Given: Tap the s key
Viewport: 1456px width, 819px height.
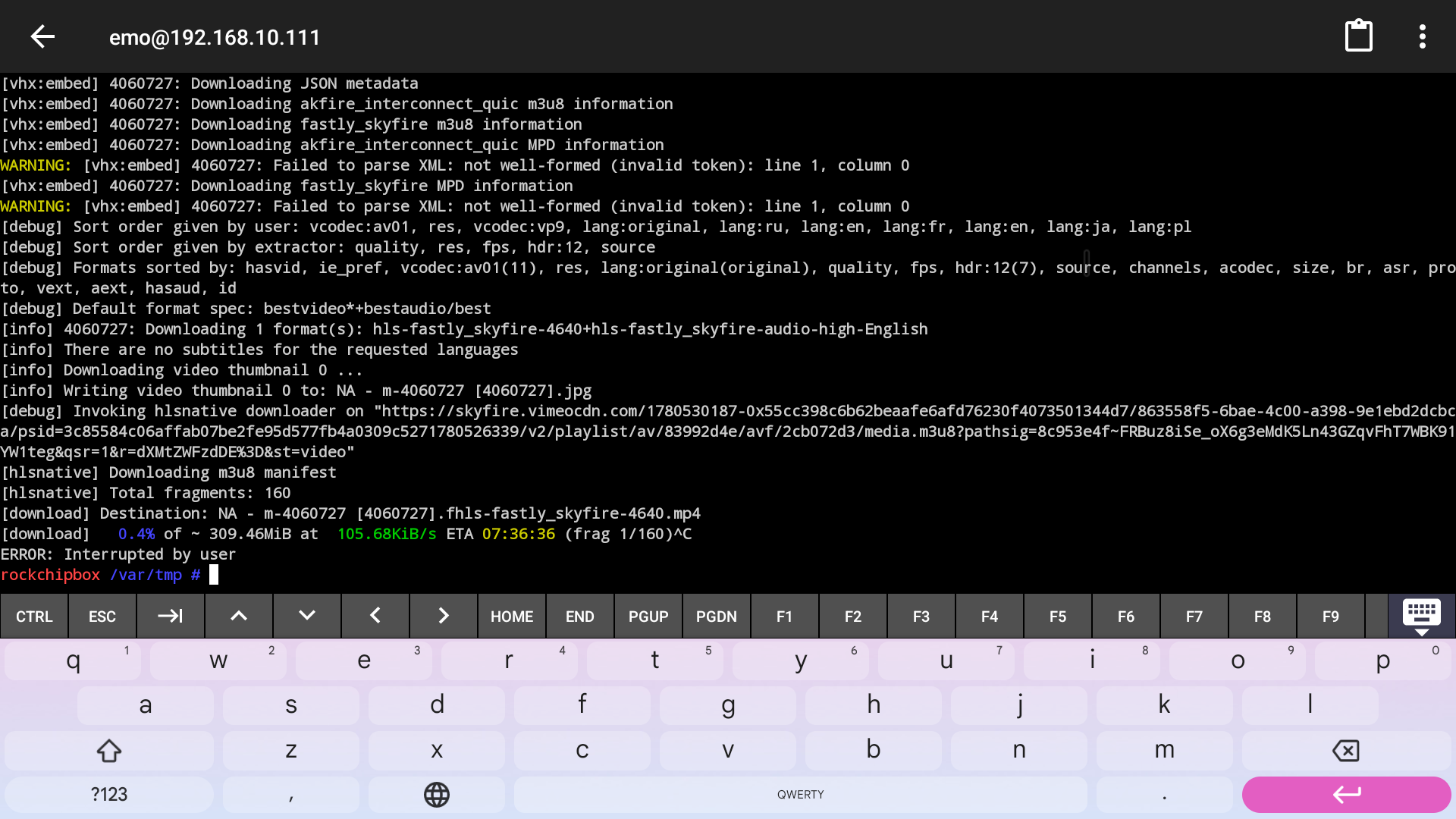Looking at the screenshot, I should (x=291, y=705).
